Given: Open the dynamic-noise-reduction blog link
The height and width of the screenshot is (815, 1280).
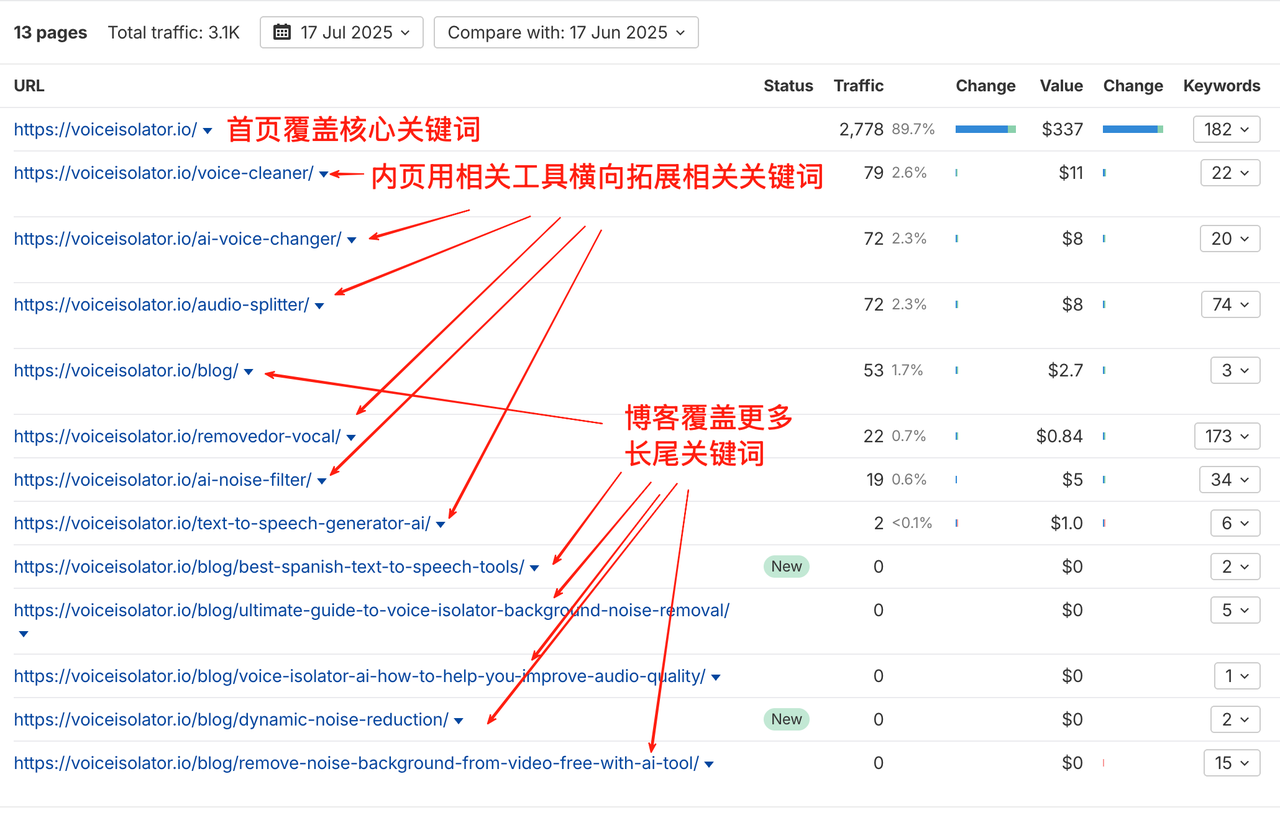Looking at the screenshot, I should tap(231, 720).
